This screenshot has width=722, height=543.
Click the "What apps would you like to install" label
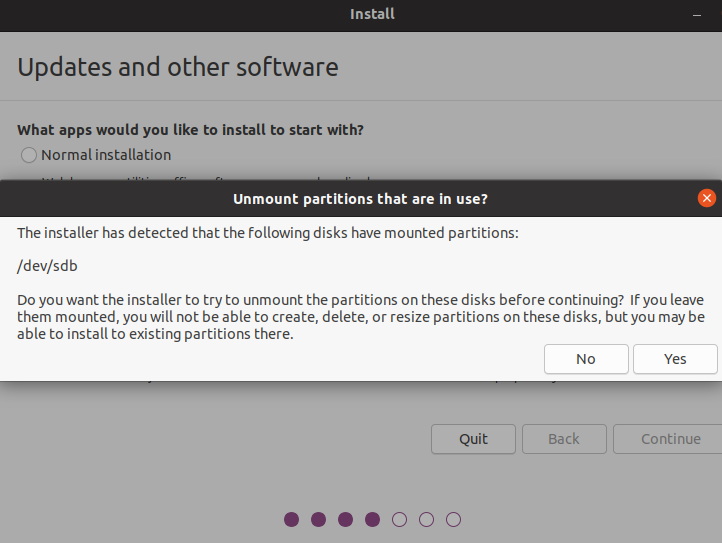[190, 130]
